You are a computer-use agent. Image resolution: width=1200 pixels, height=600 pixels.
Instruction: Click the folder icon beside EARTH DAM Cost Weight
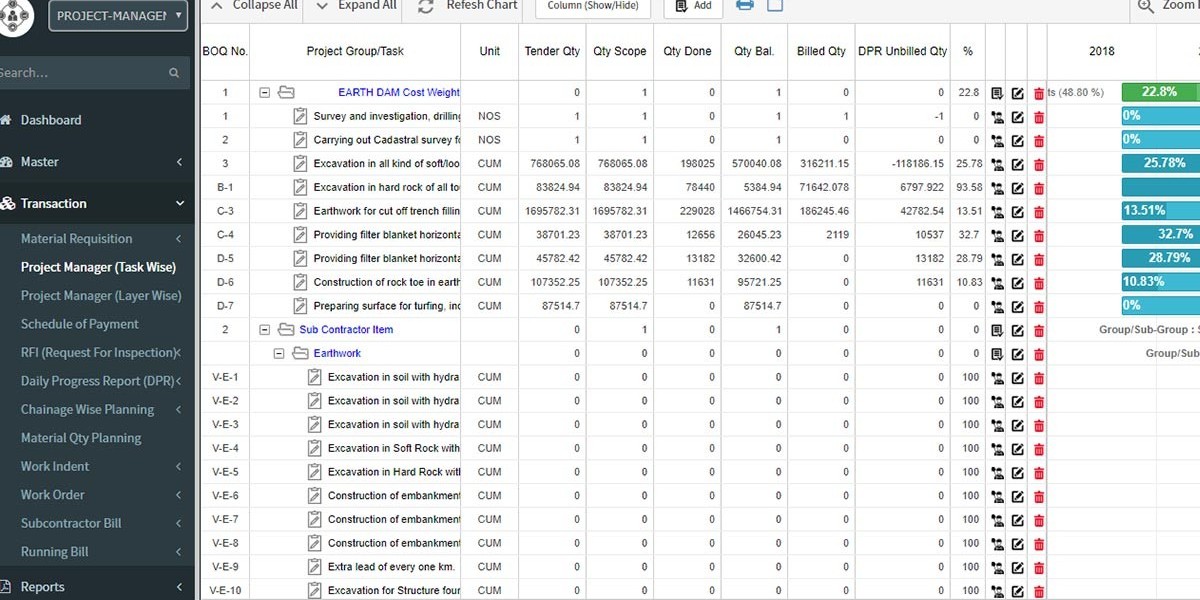(286, 92)
